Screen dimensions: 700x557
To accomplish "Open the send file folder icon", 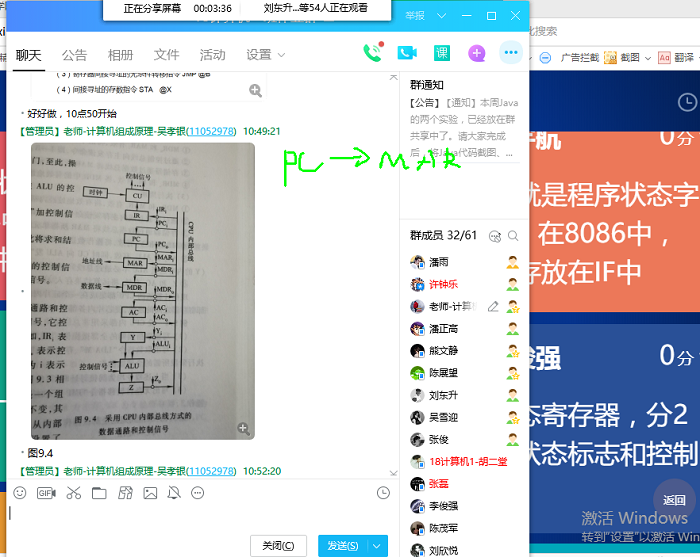I will [99, 493].
